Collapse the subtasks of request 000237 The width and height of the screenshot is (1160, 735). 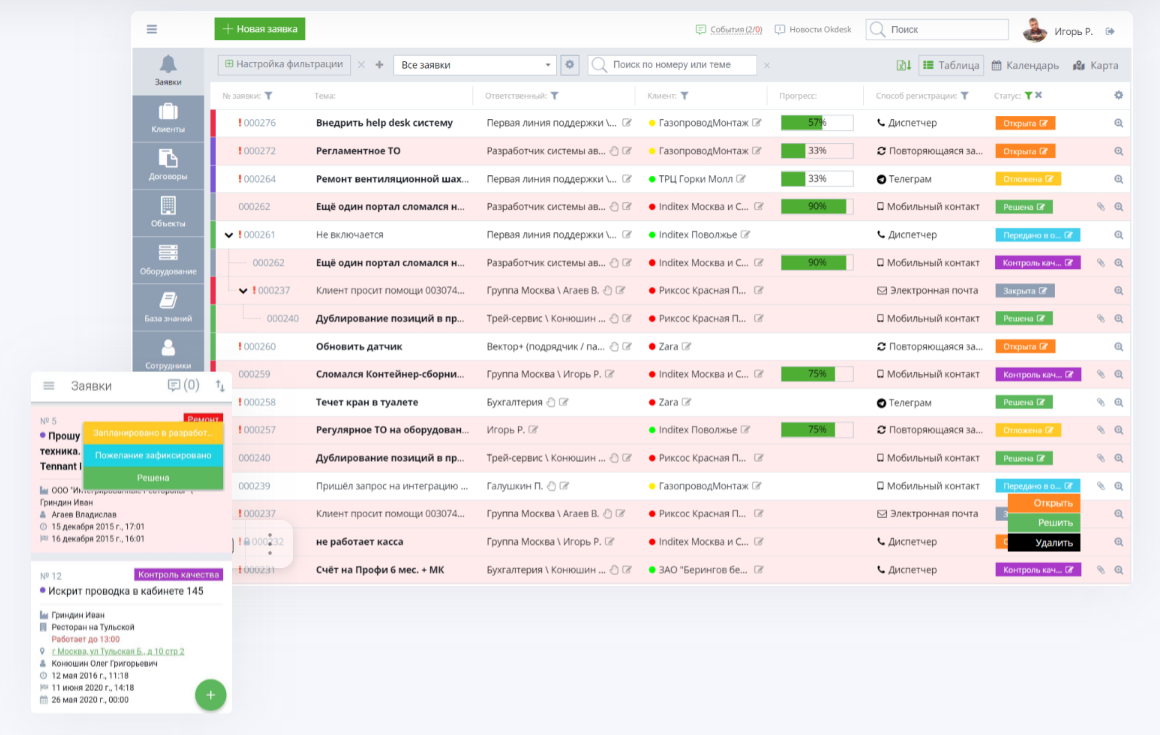click(244, 290)
